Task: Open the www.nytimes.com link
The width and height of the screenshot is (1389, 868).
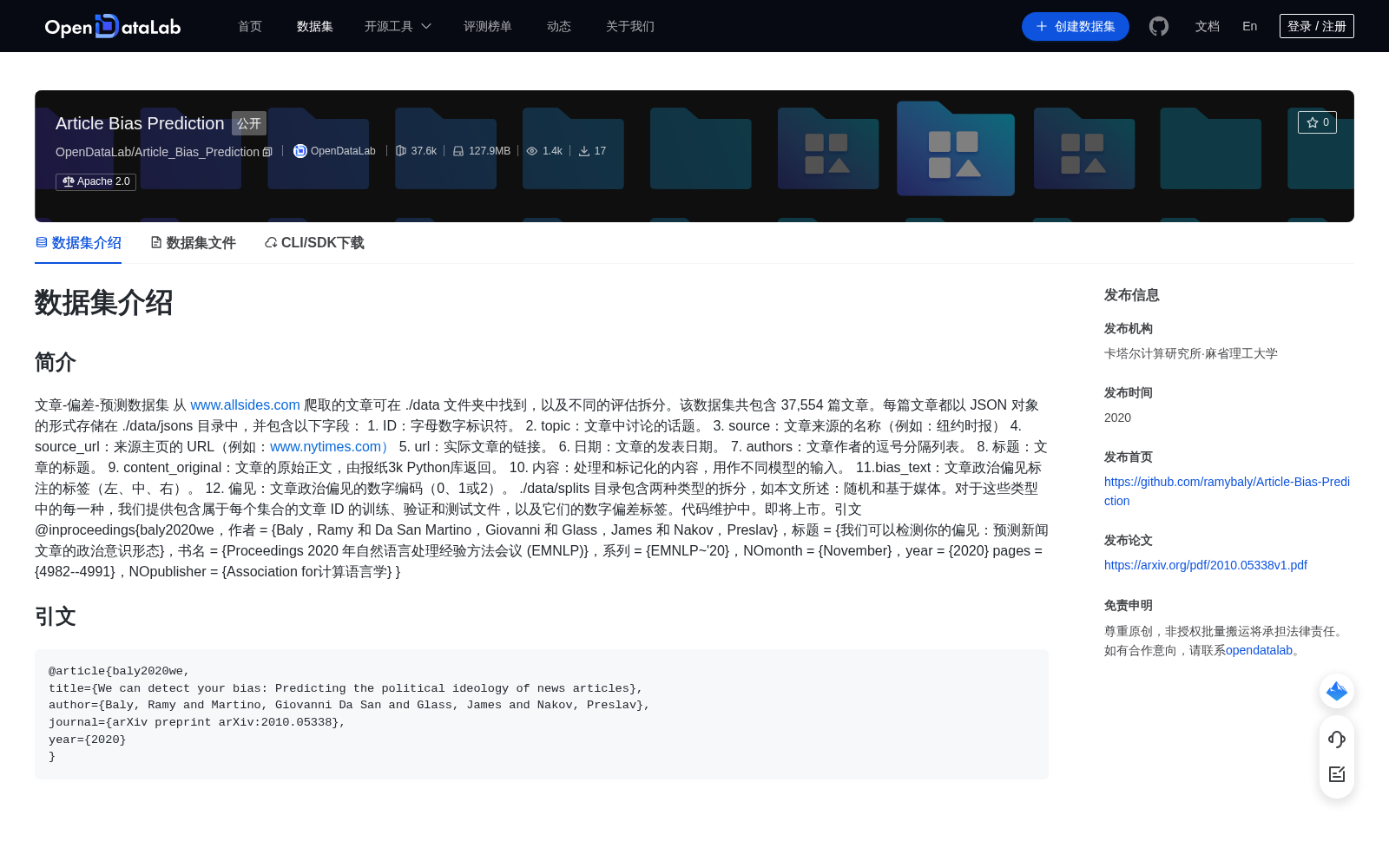Action: pyautogui.click(x=330, y=447)
